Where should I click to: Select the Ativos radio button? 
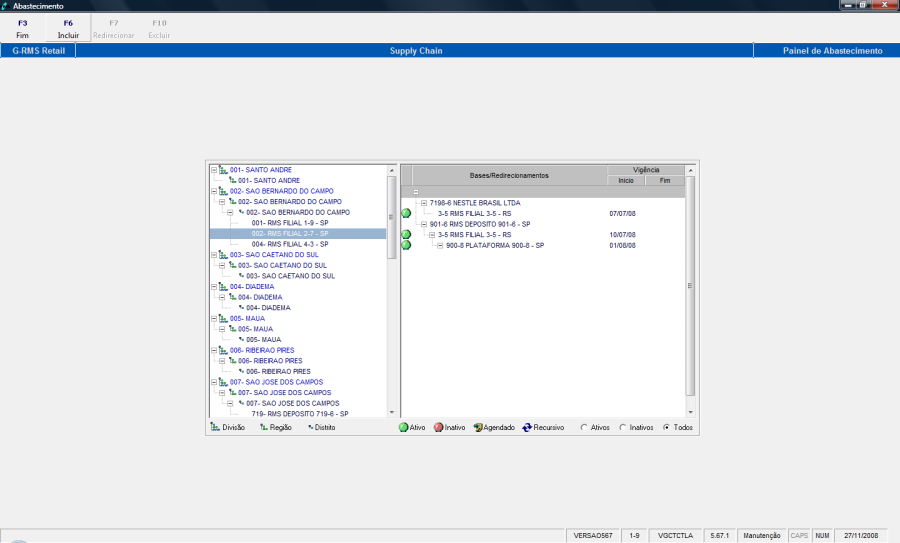pos(584,428)
